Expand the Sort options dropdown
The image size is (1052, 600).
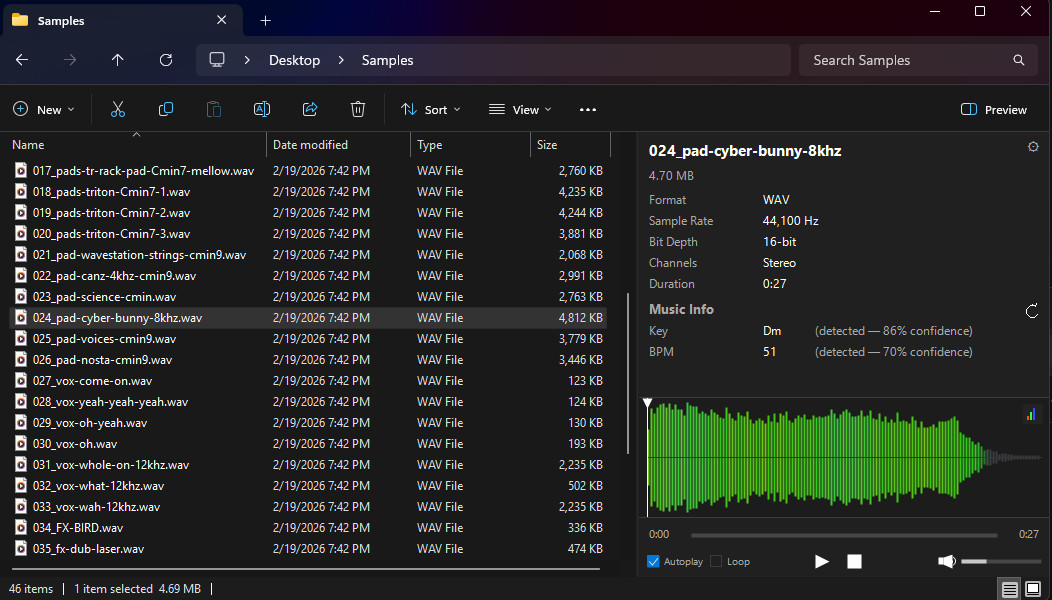click(x=431, y=110)
